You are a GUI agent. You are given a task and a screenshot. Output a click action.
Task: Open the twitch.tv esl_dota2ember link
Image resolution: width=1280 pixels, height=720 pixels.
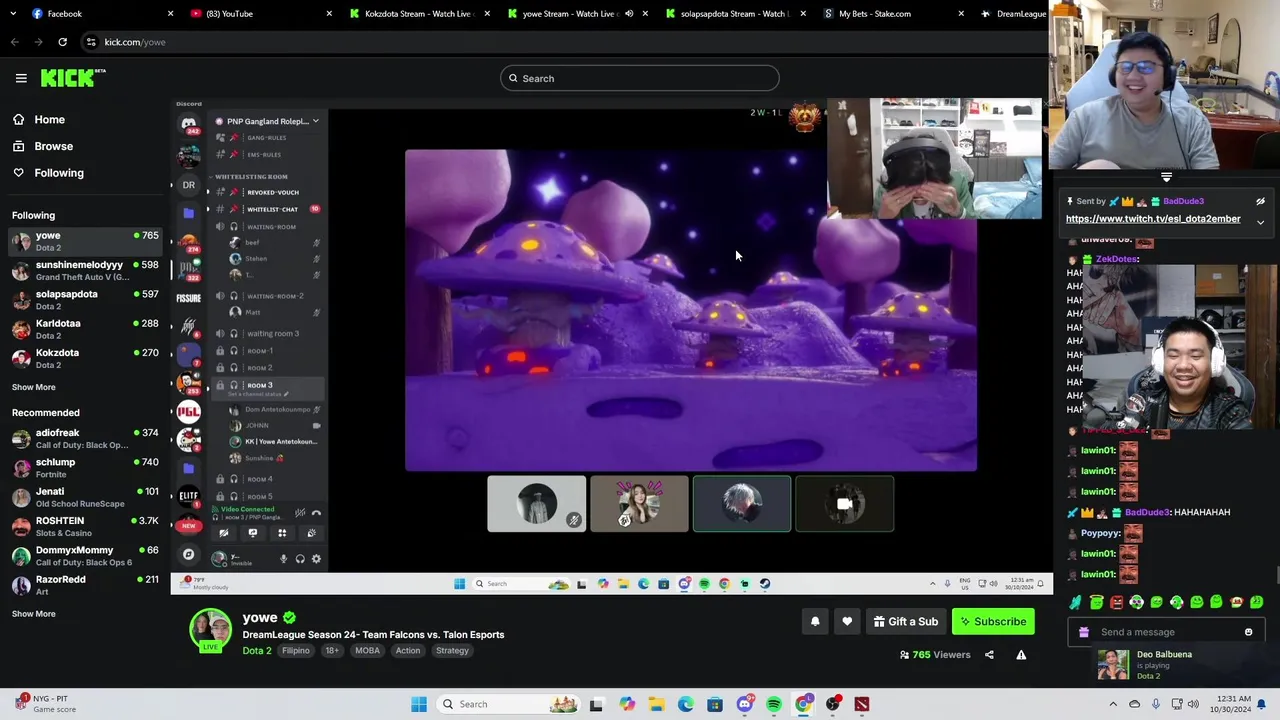[1153, 219]
